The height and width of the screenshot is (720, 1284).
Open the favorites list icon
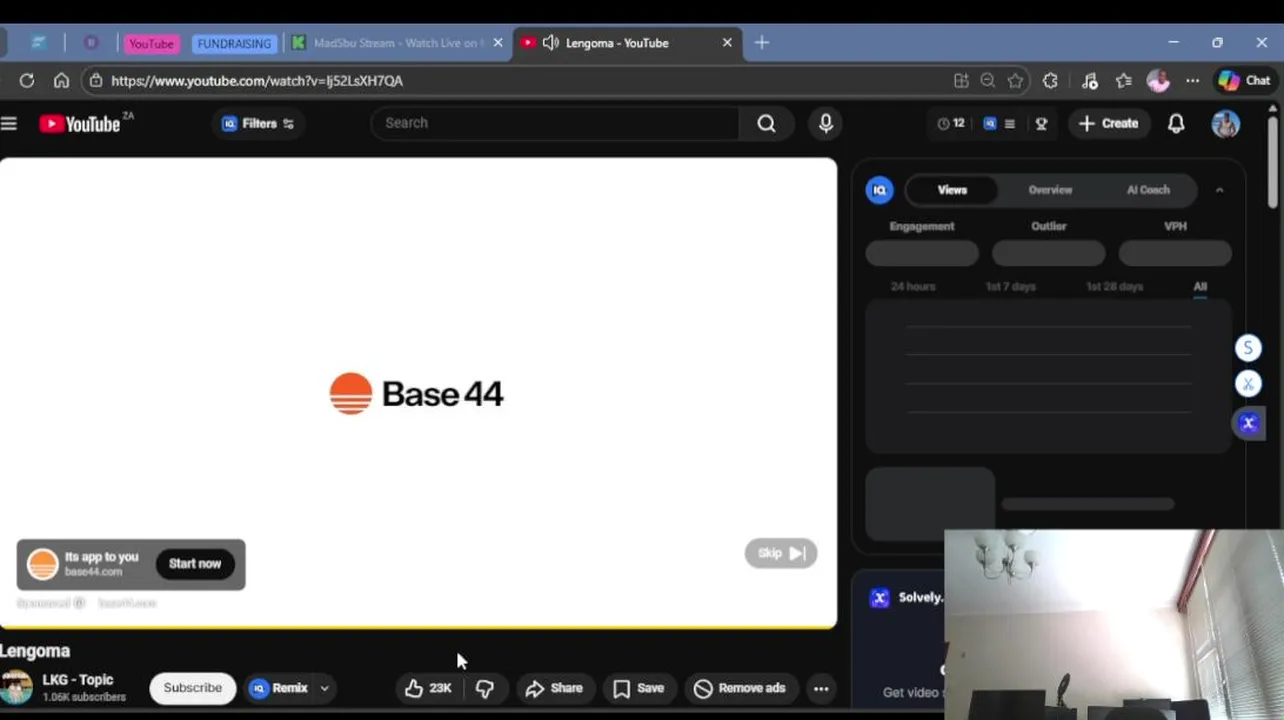coord(1124,81)
